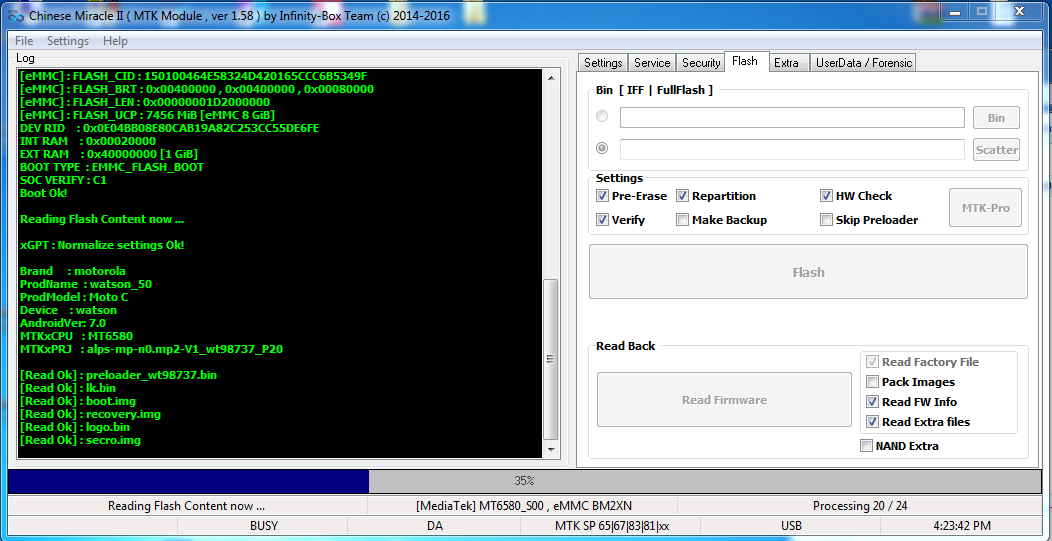Open the Extra tab

pyautogui.click(x=786, y=62)
